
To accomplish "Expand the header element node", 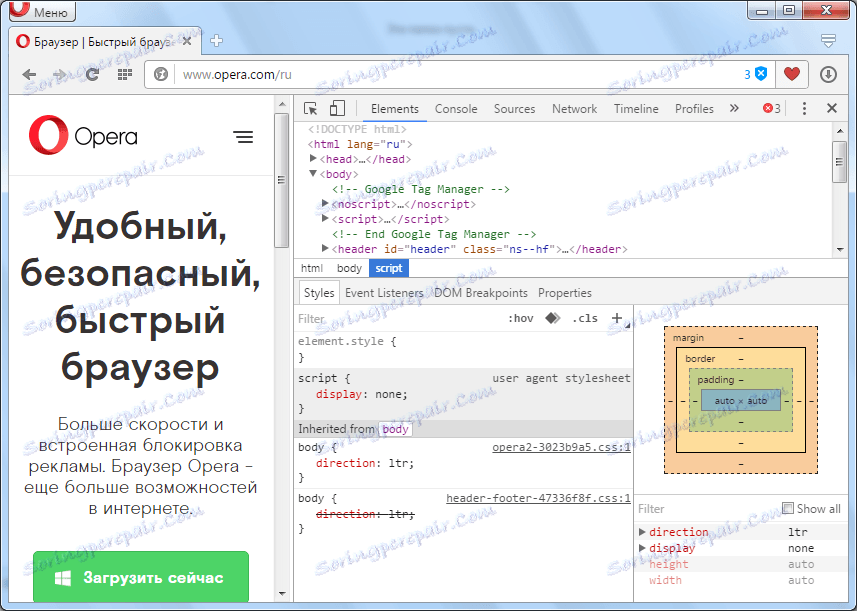I will tap(325, 249).
